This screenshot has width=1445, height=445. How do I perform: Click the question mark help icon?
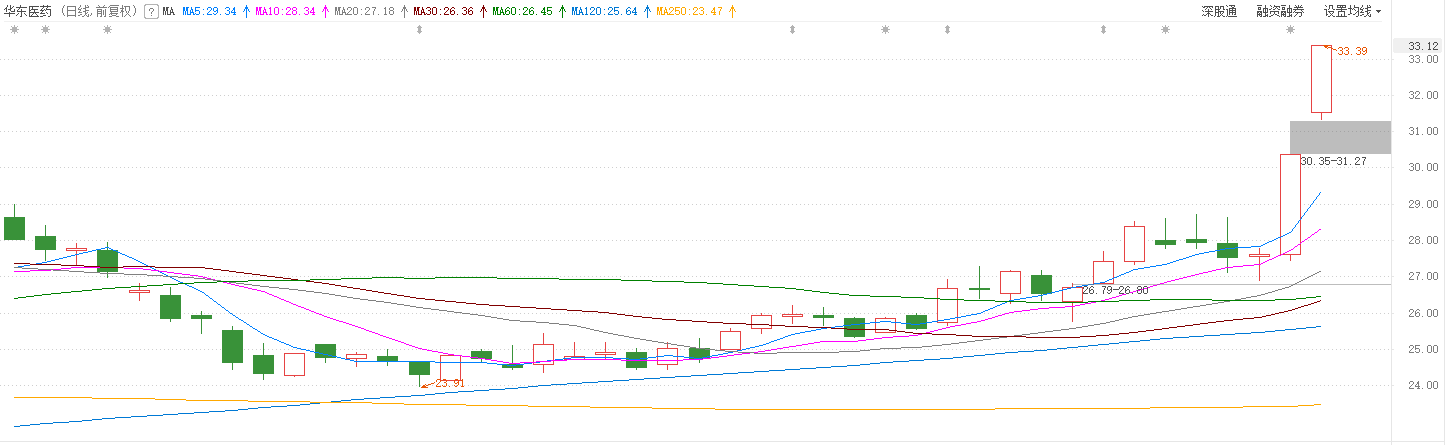150,12
